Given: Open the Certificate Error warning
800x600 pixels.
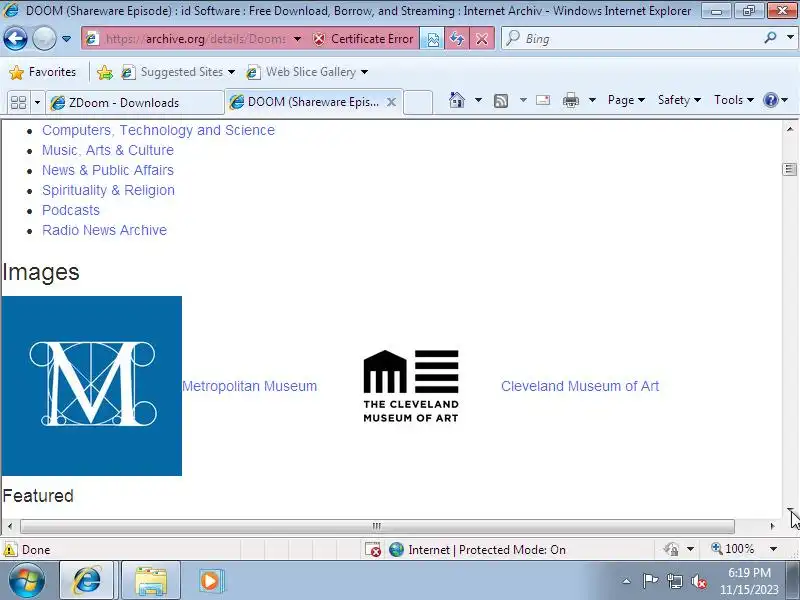Looking at the screenshot, I should (x=363, y=39).
